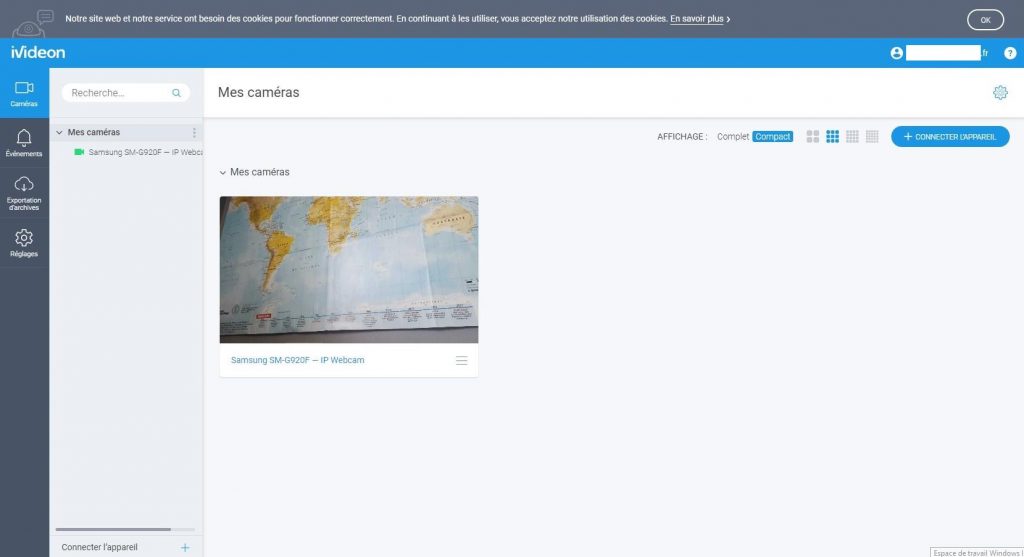1024x557 pixels.
Task: Open three-dot menu for Mes caméras group
Action: pos(194,133)
